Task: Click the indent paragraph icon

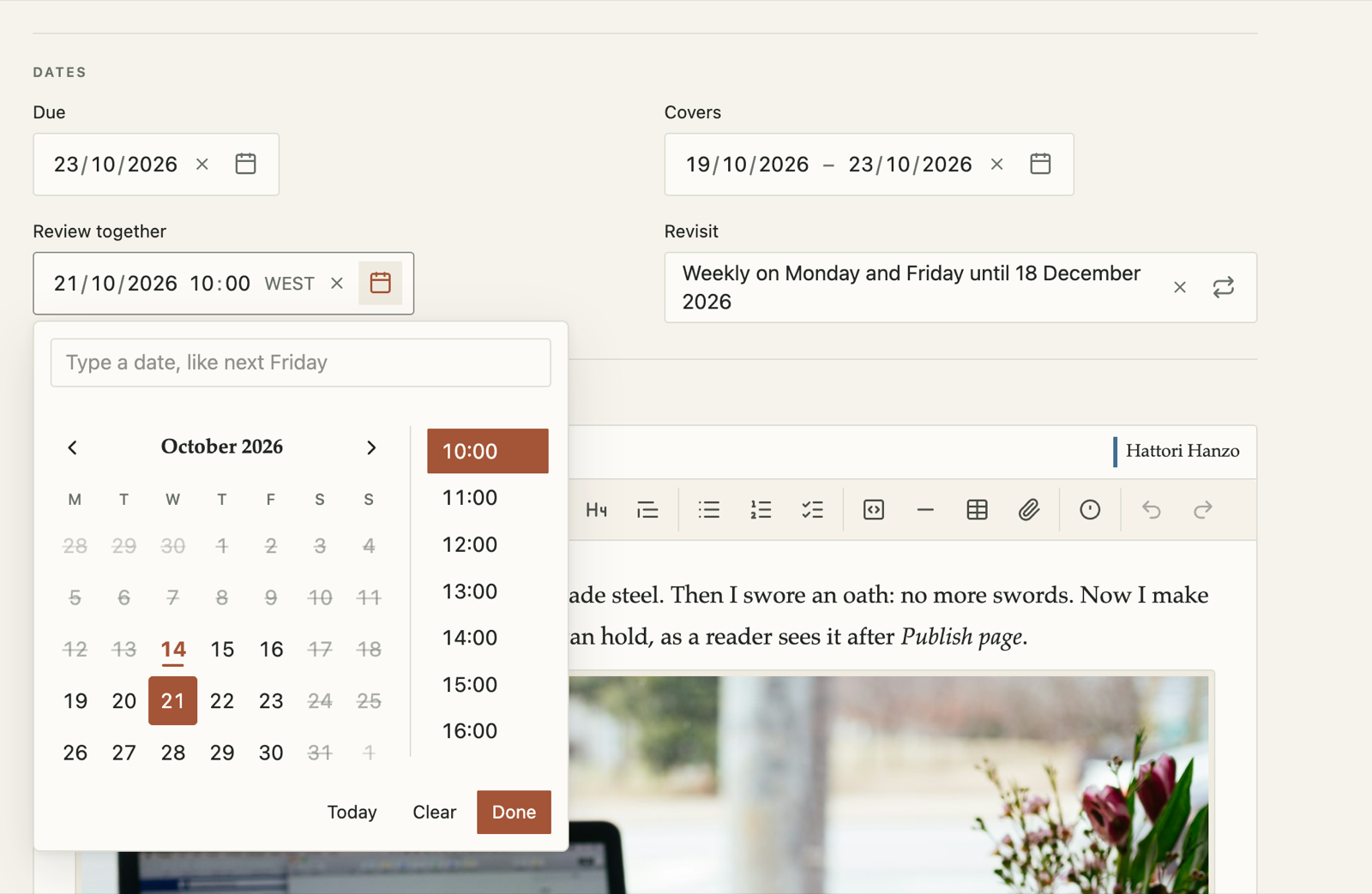Action: click(647, 510)
